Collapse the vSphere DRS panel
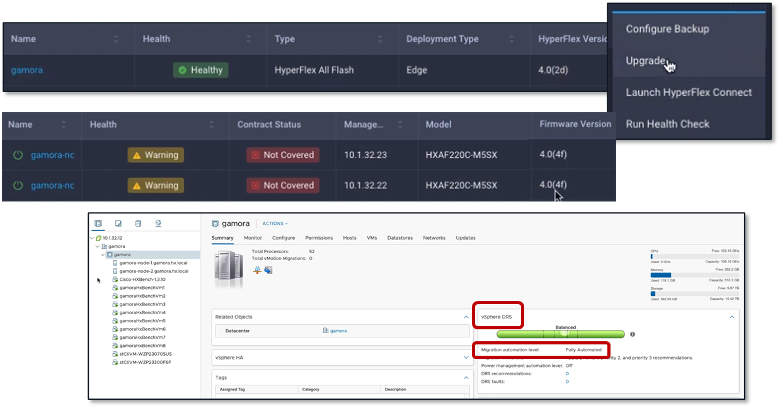This screenshot has width=783, height=410. [731, 315]
